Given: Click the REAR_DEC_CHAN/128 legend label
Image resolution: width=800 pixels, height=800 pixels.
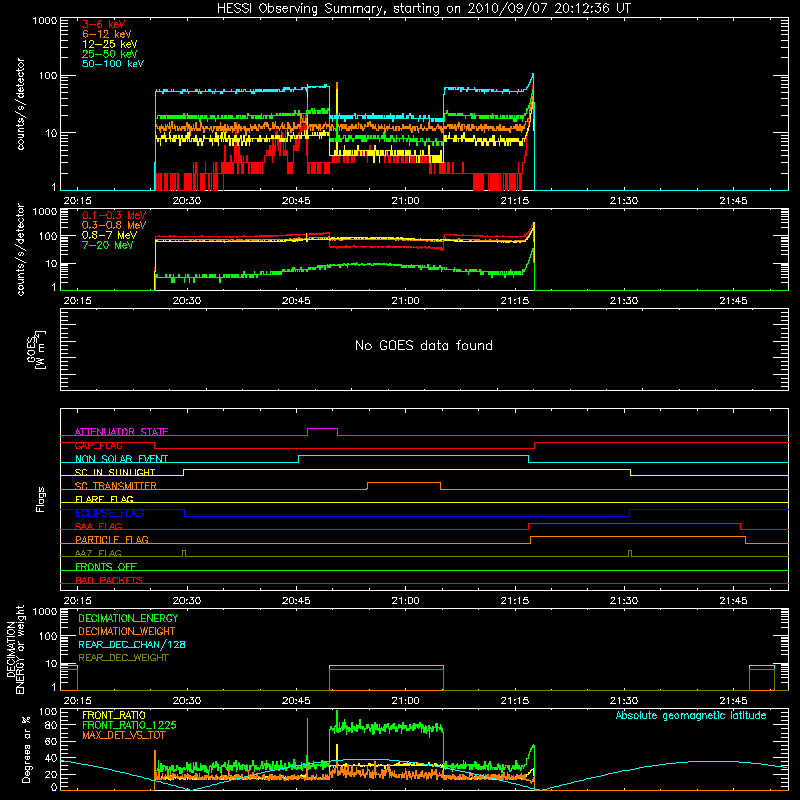Looking at the screenshot, I should click(x=132, y=644).
